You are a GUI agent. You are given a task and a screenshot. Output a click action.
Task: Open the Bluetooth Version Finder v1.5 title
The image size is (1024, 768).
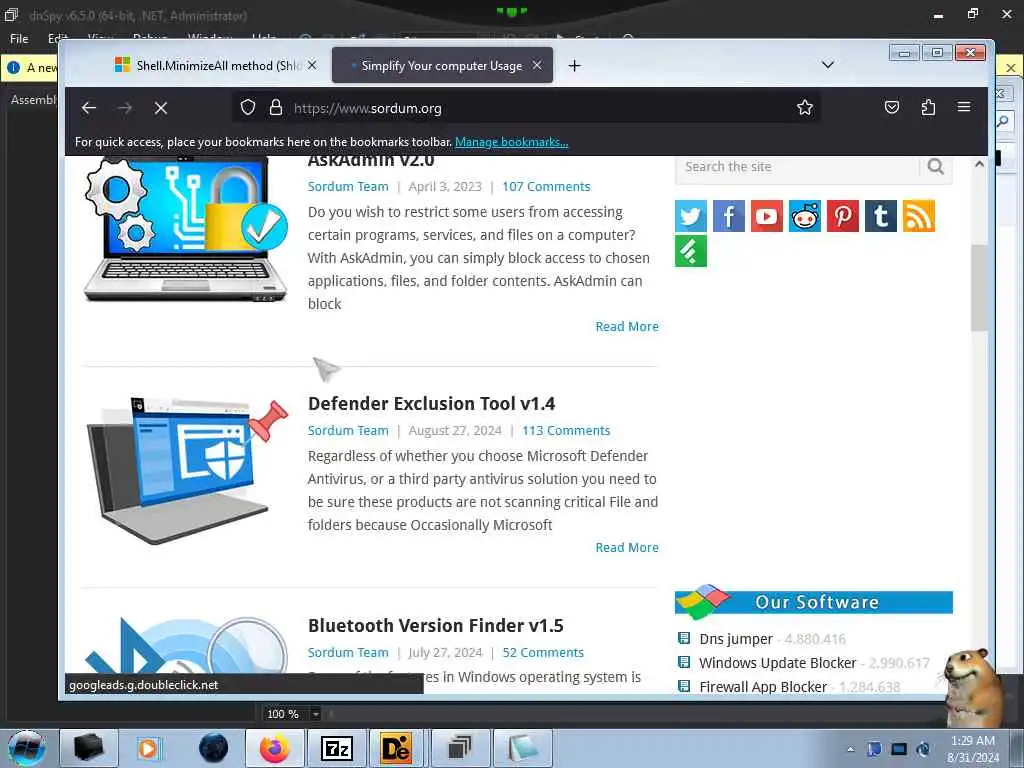[436, 626]
